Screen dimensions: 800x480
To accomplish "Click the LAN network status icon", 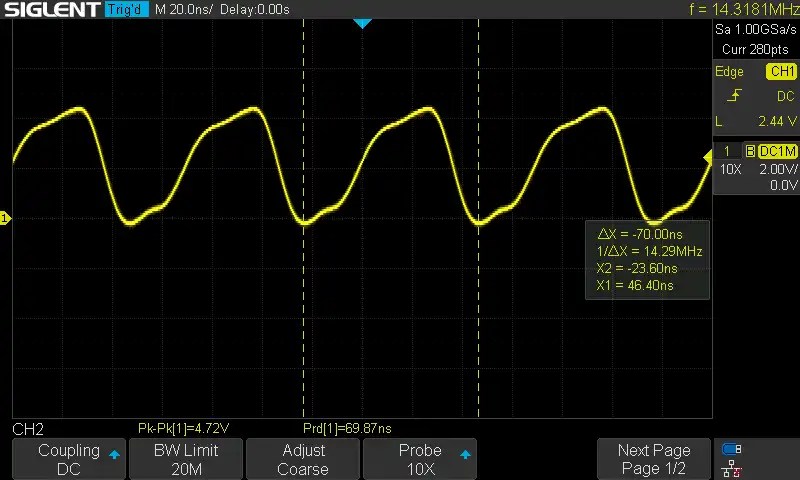I will point(732,467).
